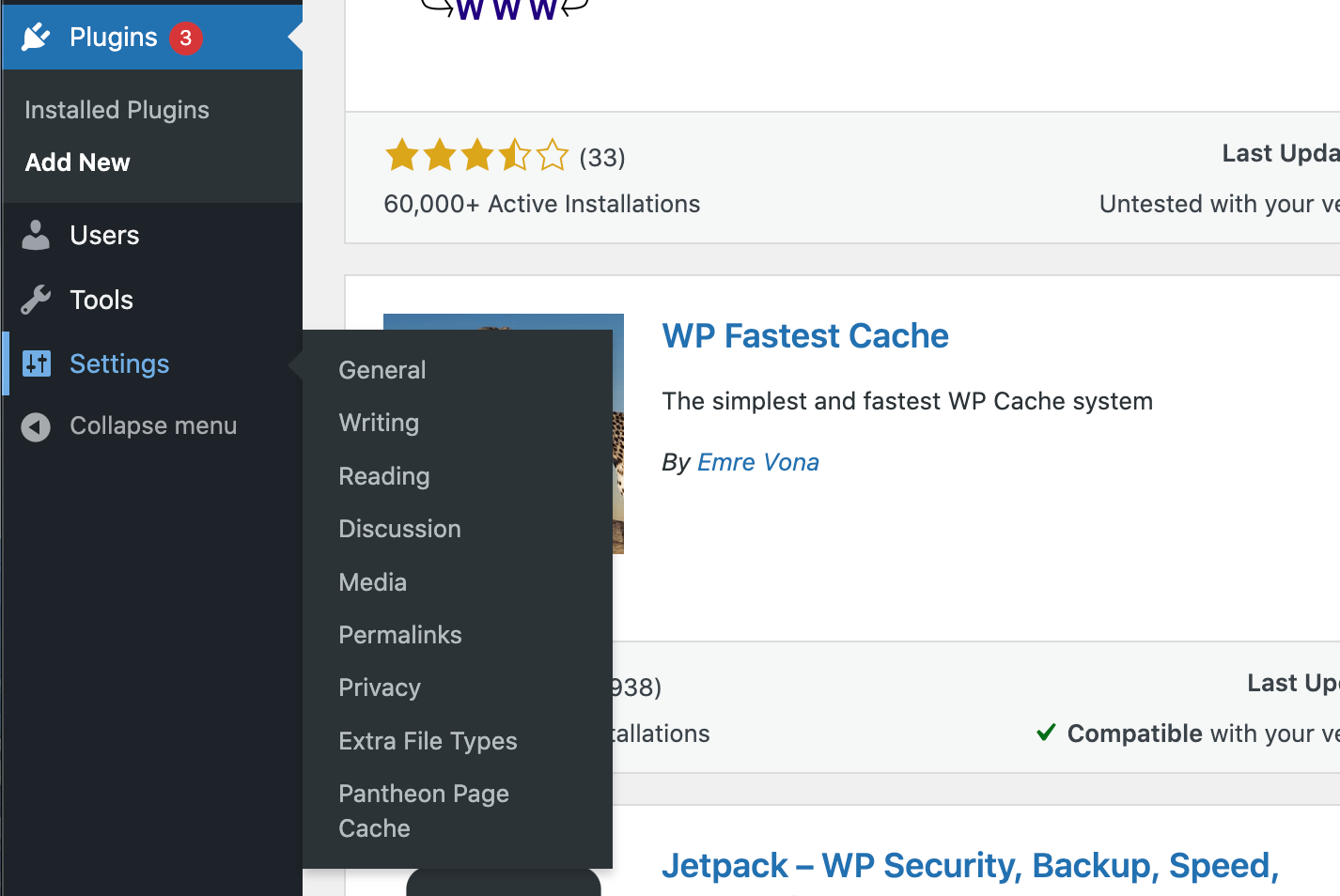Open the Plugins menu

(152, 38)
